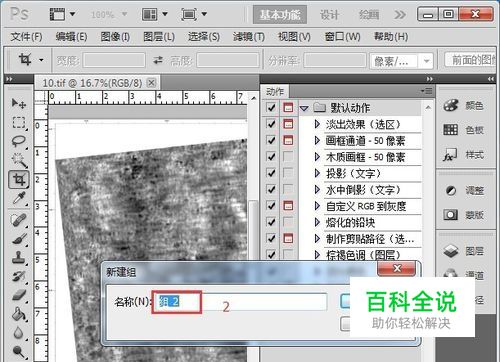500x362 pixels.
Task: Toggle checkmark for 默认动作 set
Action: [x=271, y=108]
